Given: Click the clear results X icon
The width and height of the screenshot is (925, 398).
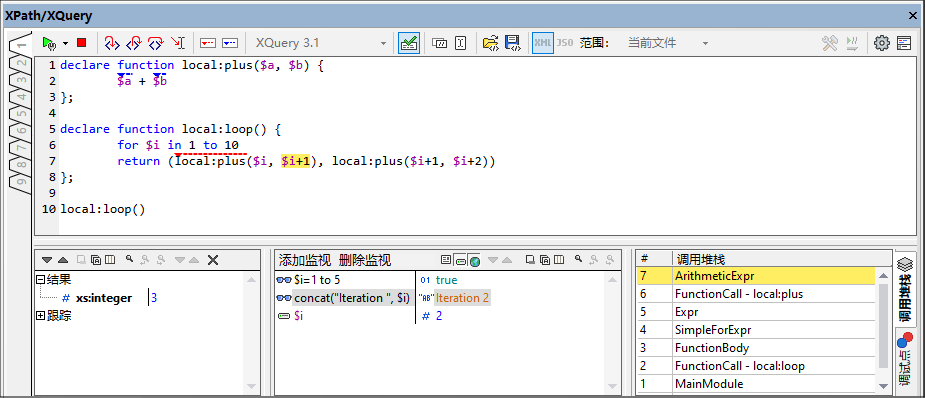Looking at the screenshot, I should [x=214, y=260].
